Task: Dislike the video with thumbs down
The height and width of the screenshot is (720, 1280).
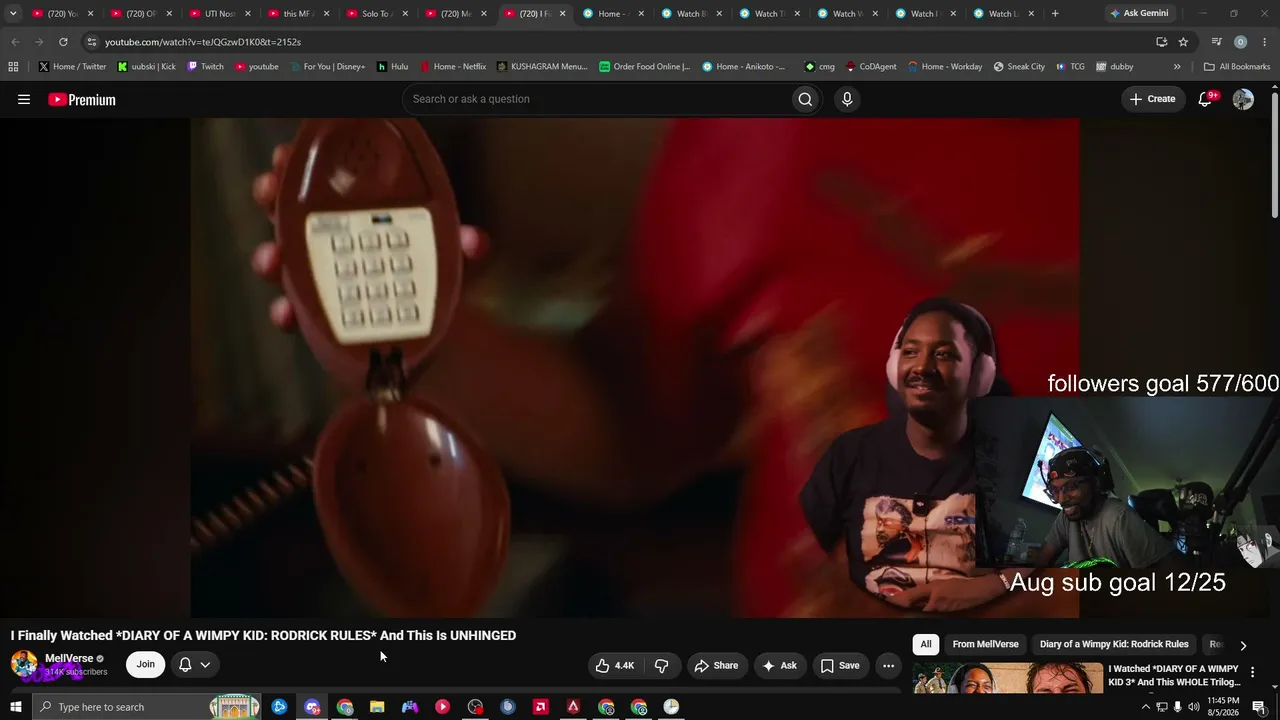Action: 661,665
